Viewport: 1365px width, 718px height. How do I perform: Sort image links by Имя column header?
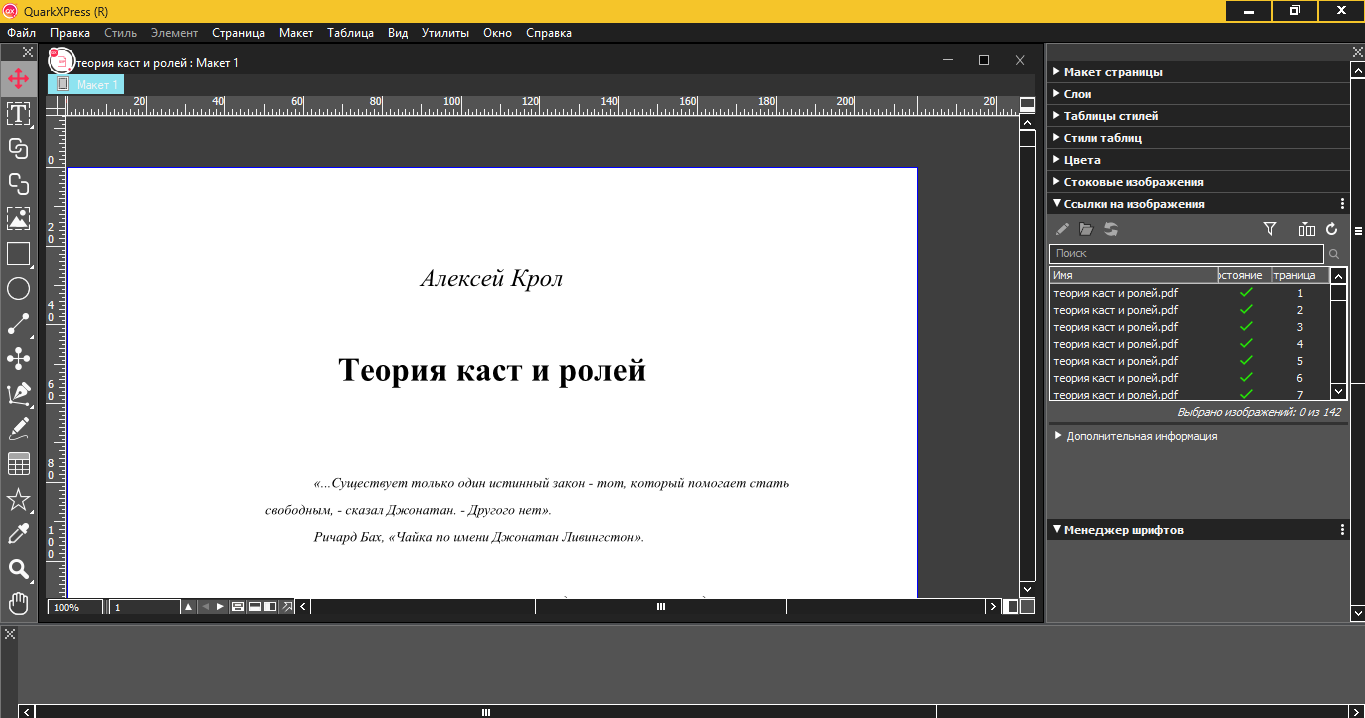(1133, 275)
